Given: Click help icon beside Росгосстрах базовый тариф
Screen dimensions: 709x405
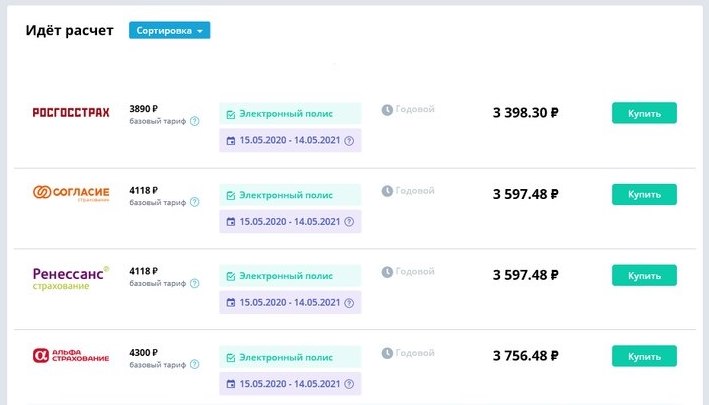Looking at the screenshot, I should (x=194, y=121).
